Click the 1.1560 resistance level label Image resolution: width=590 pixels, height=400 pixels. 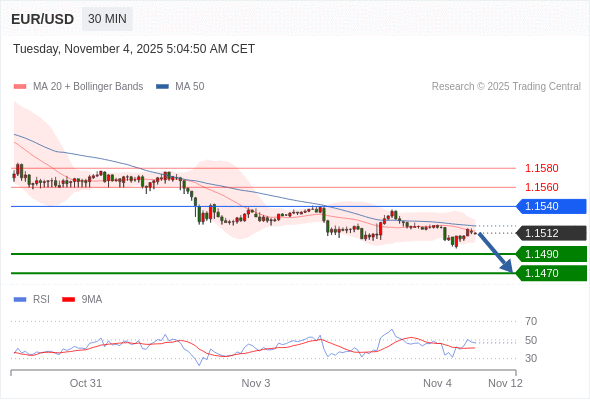pyautogui.click(x=541, y=187)
